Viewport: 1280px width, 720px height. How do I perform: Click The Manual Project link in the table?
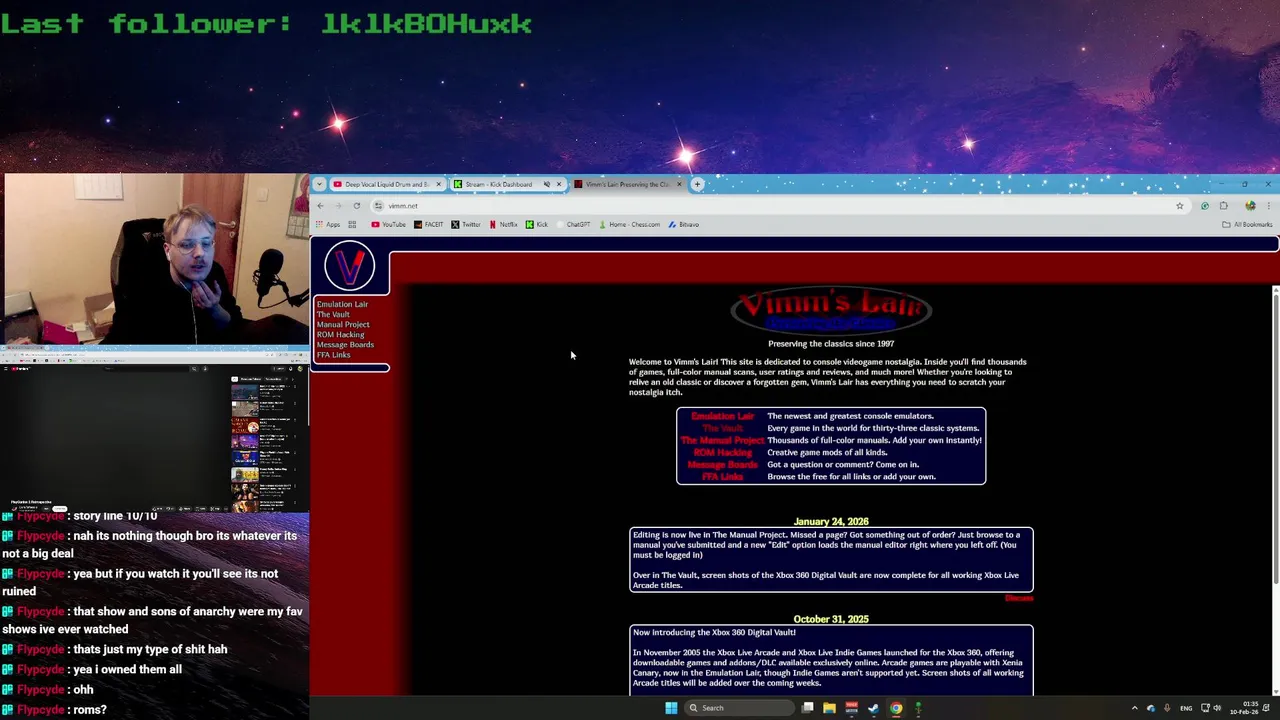coord(722,440)
